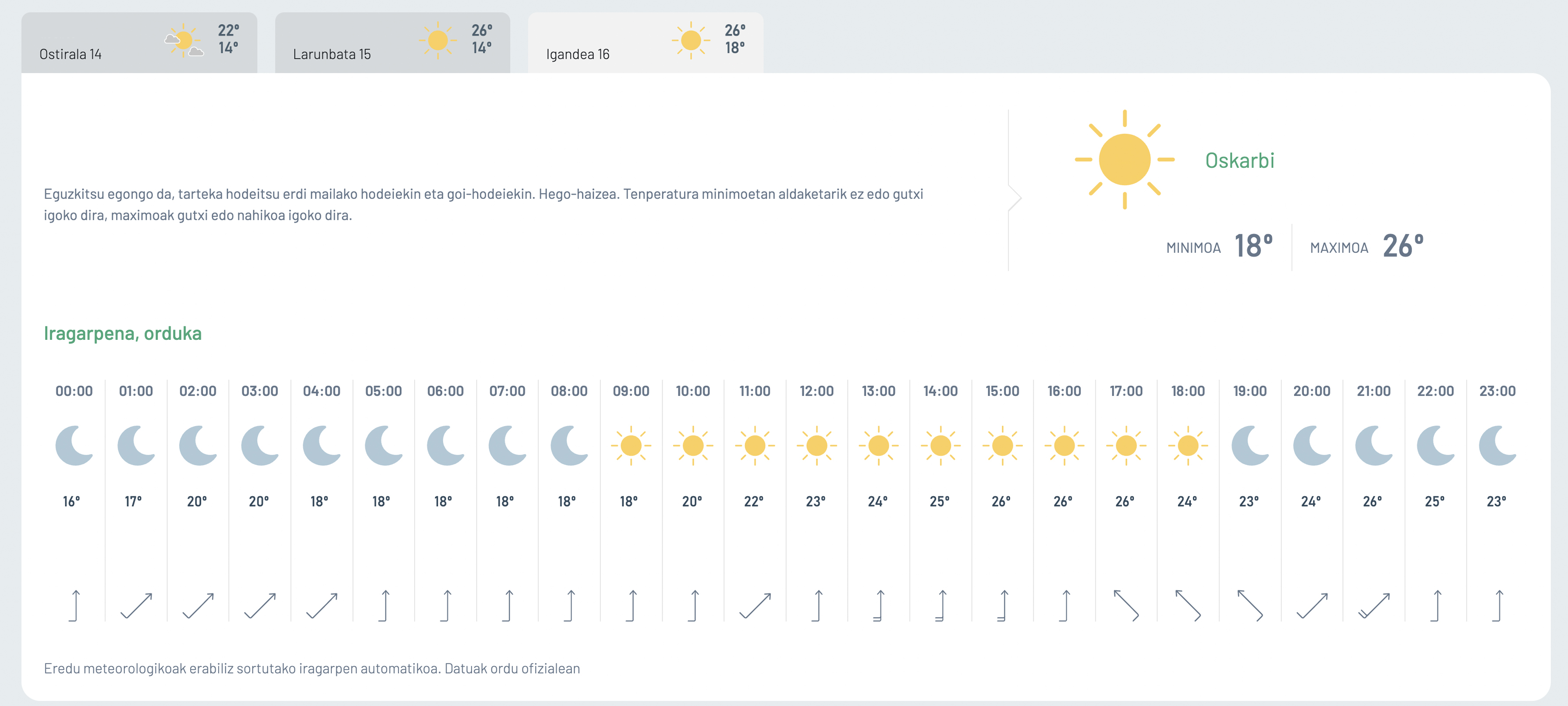
Task: Click the 12:00 hour label
Action: 817,391
